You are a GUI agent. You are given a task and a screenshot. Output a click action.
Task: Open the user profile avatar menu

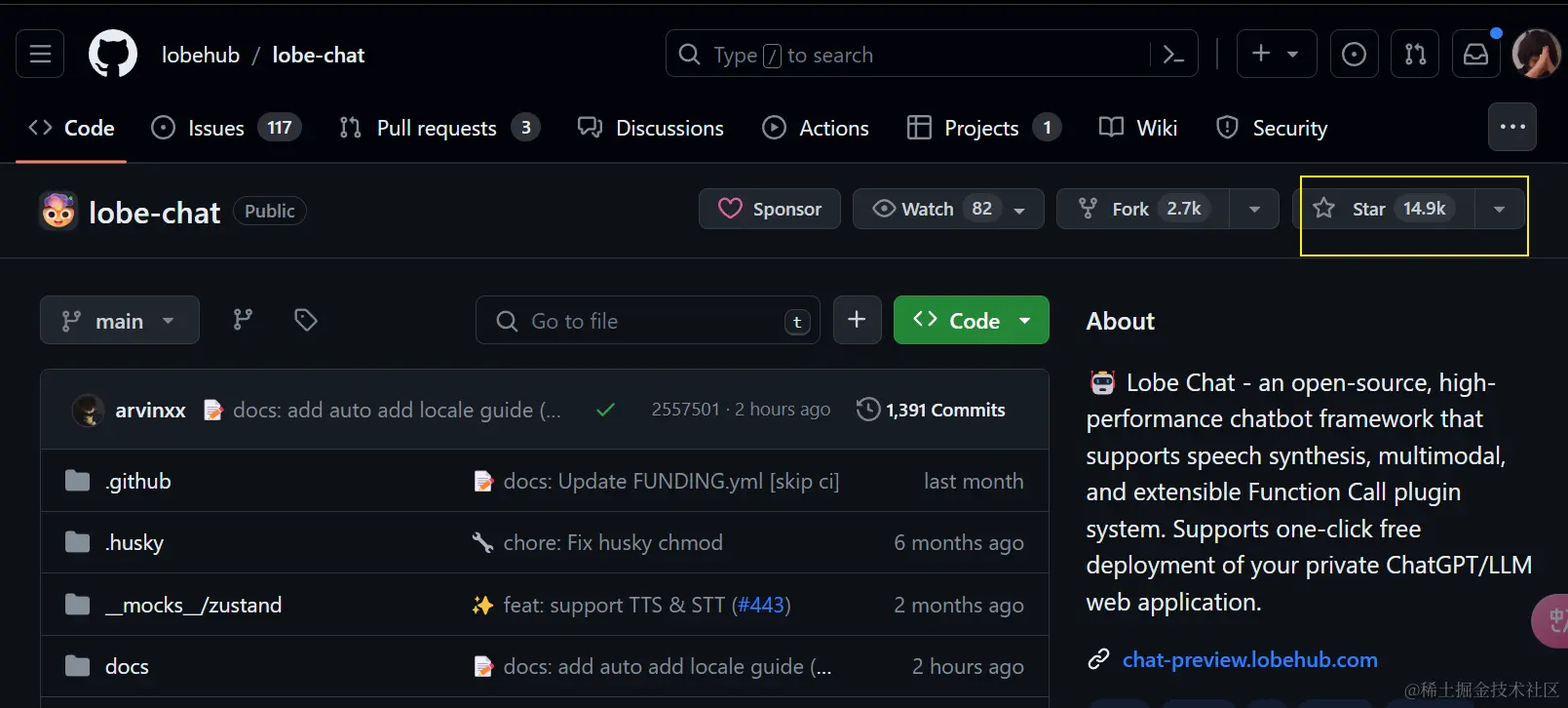tap(1537, 54)
